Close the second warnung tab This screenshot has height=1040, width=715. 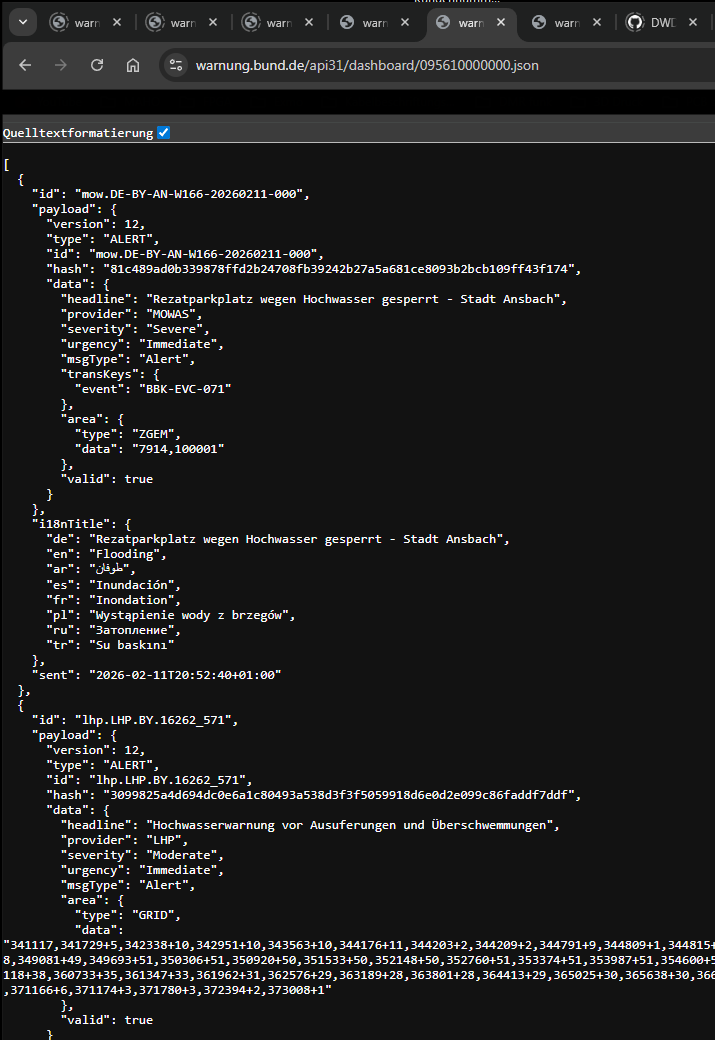click(214, 22)
